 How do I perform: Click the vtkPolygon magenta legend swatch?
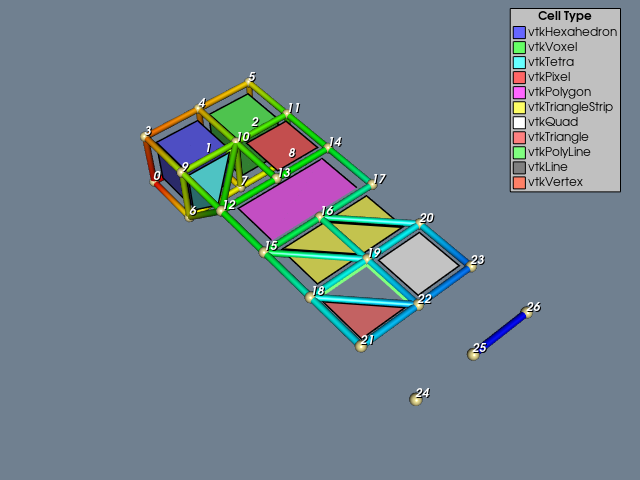pyautogui.click(x=519, y=92)
